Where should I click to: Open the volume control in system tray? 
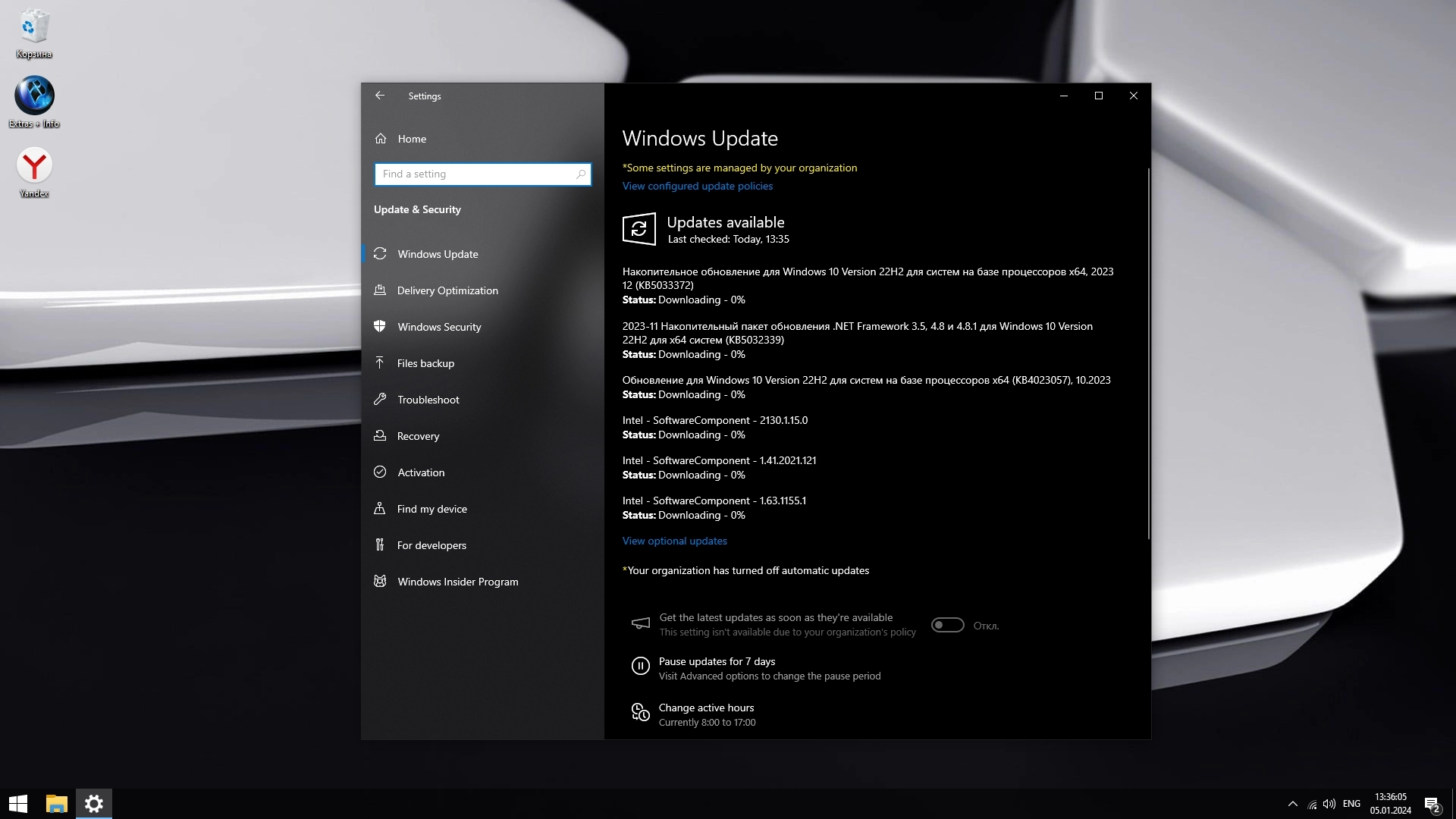(1329, 804)
